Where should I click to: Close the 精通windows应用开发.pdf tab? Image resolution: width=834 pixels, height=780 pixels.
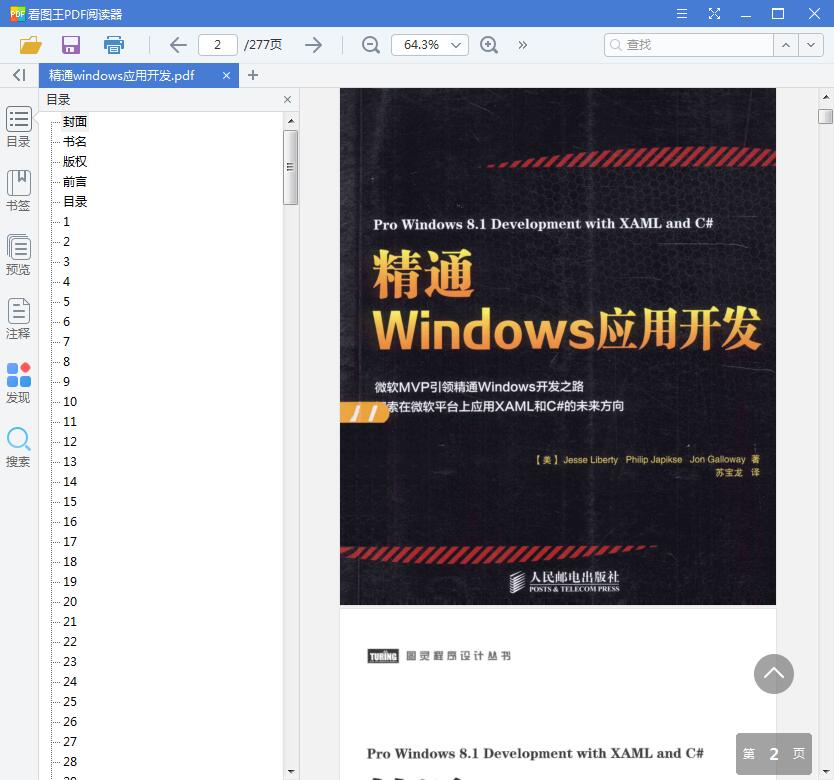pyautogui.click(x=226, y=76)
